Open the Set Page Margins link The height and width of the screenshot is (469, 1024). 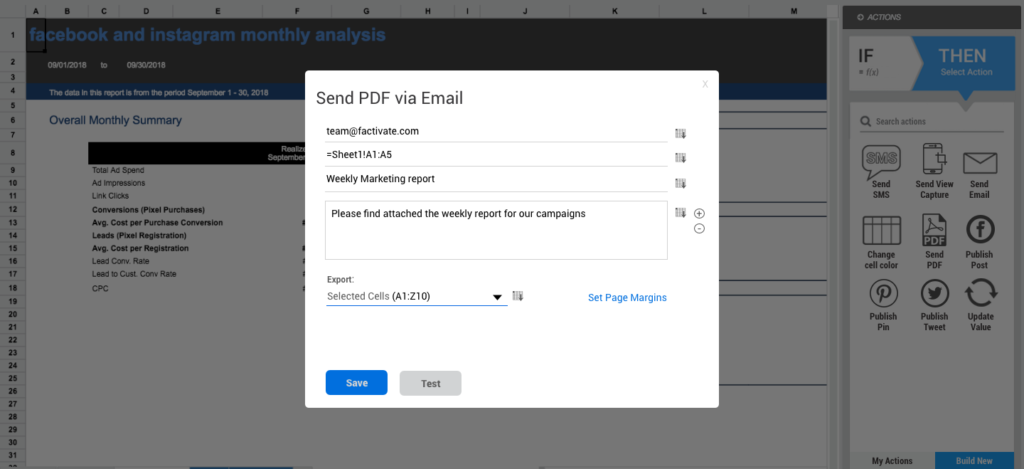pyautogui.click(x=628, y=297)
